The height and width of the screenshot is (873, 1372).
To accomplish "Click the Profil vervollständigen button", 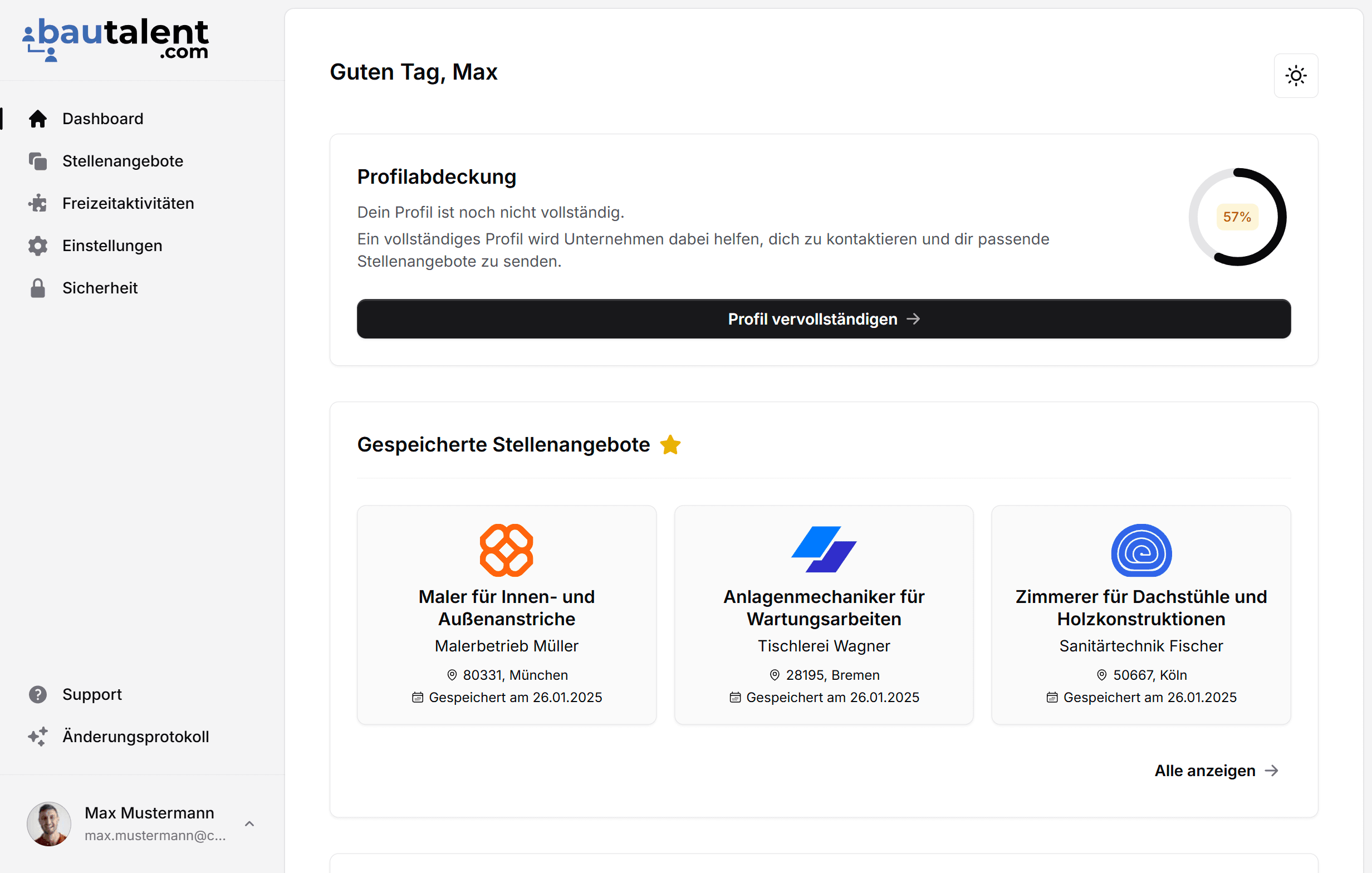I will (x=824, y=319).
